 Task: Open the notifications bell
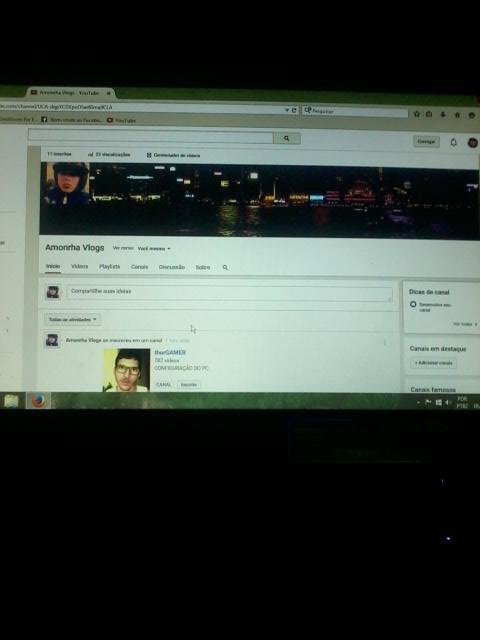tap(453, 142)
